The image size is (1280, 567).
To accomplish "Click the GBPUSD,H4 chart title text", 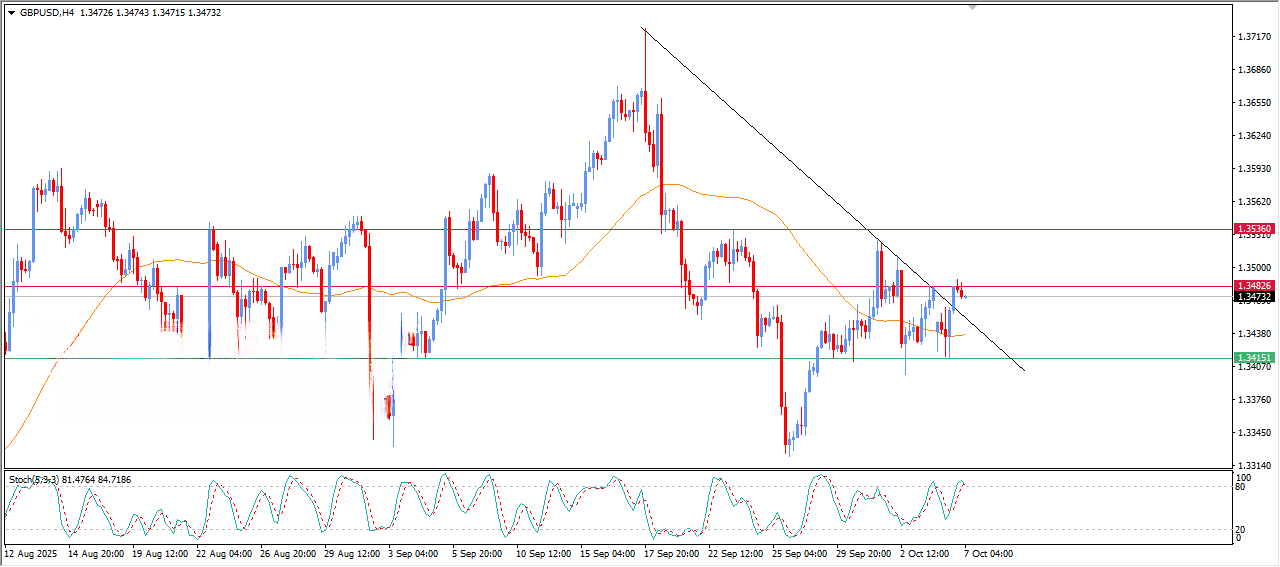I will coord(47,13).
